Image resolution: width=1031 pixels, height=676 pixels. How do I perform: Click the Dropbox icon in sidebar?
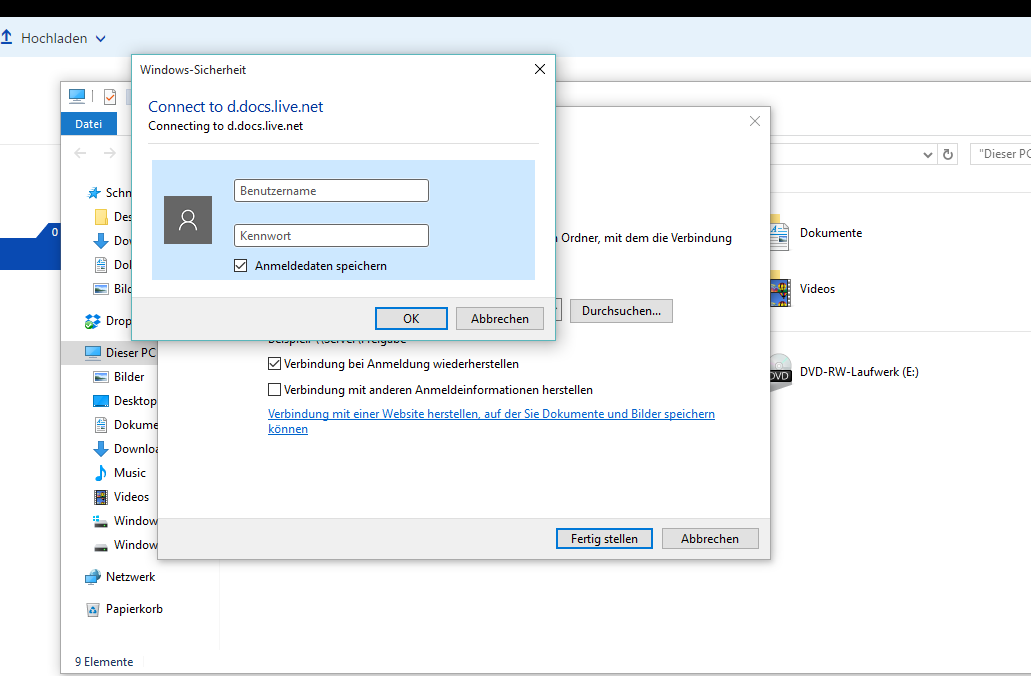(x=93, y=321)
